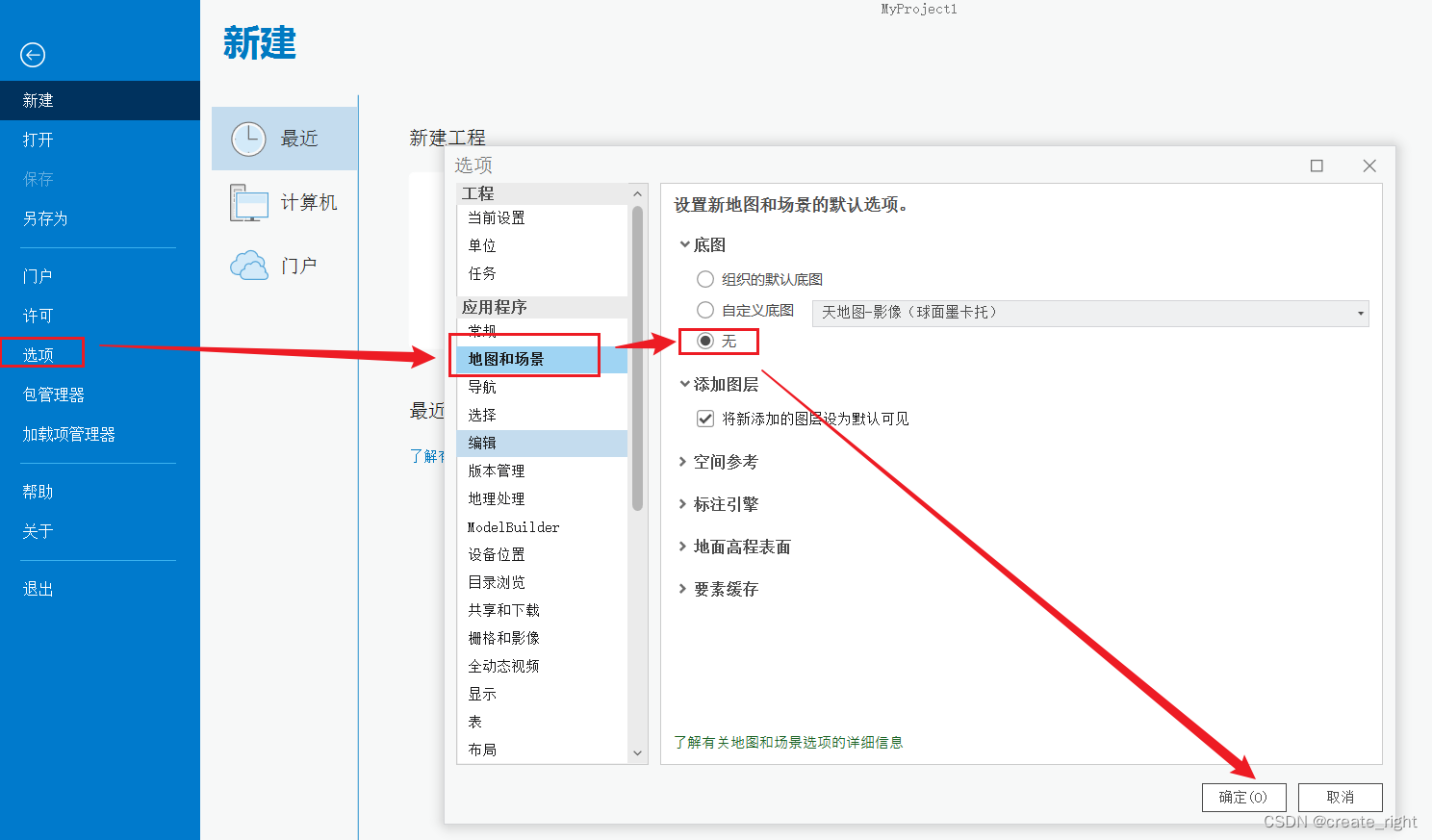Click the back arrow circle icon
Image resolution: width=1432 pixels, height=840 pixels.
click(33, 55)
